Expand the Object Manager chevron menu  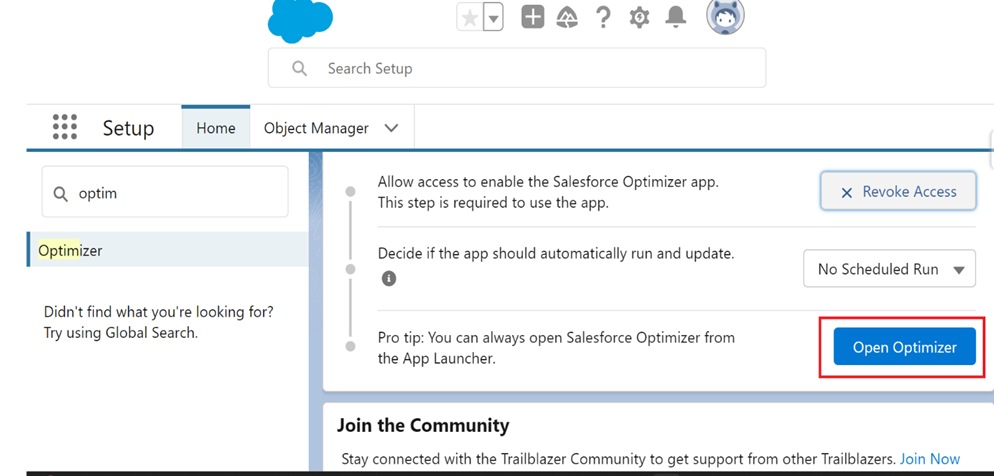click(x=392, y=128)
